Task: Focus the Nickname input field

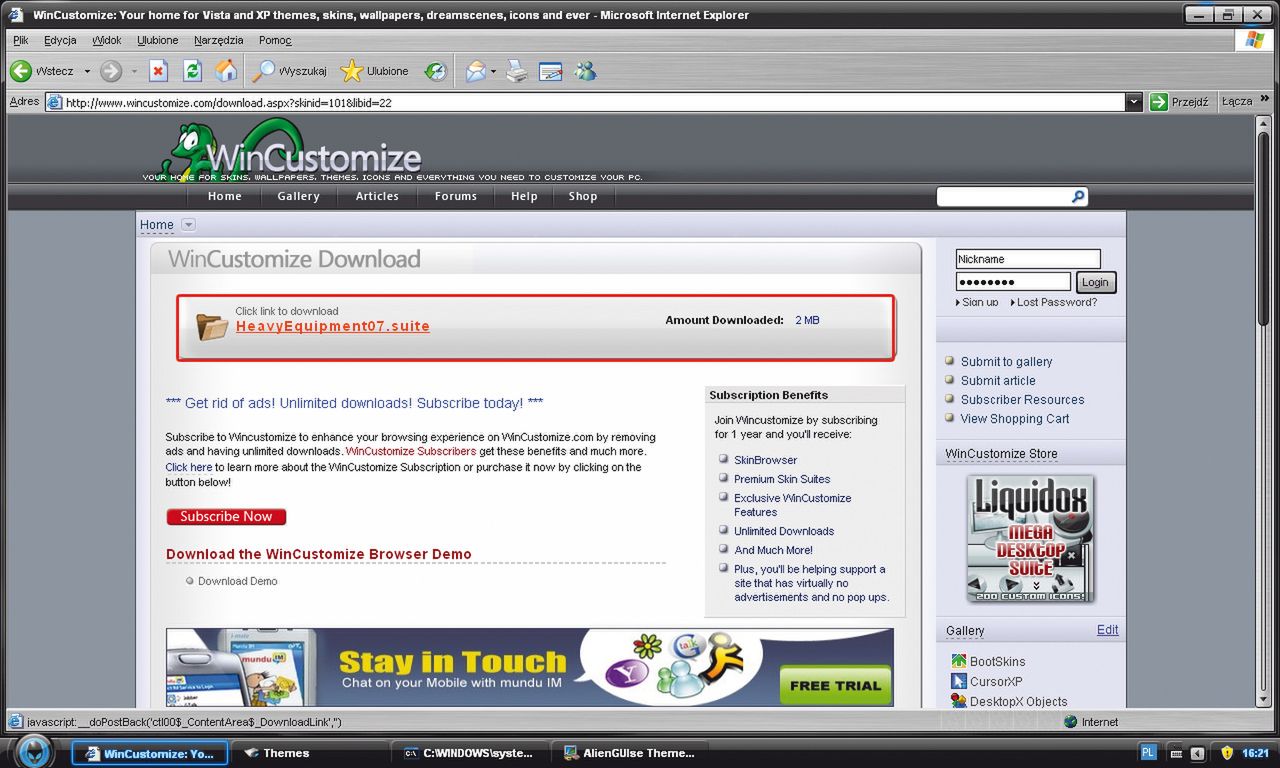Action: tap(1028, 259)
